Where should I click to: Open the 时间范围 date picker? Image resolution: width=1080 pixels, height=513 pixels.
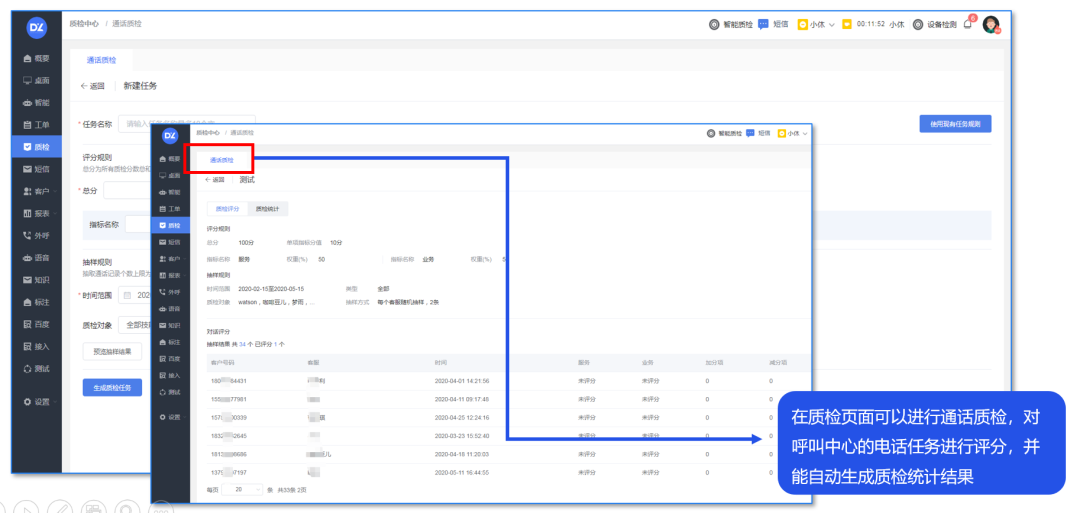point(136,295)
